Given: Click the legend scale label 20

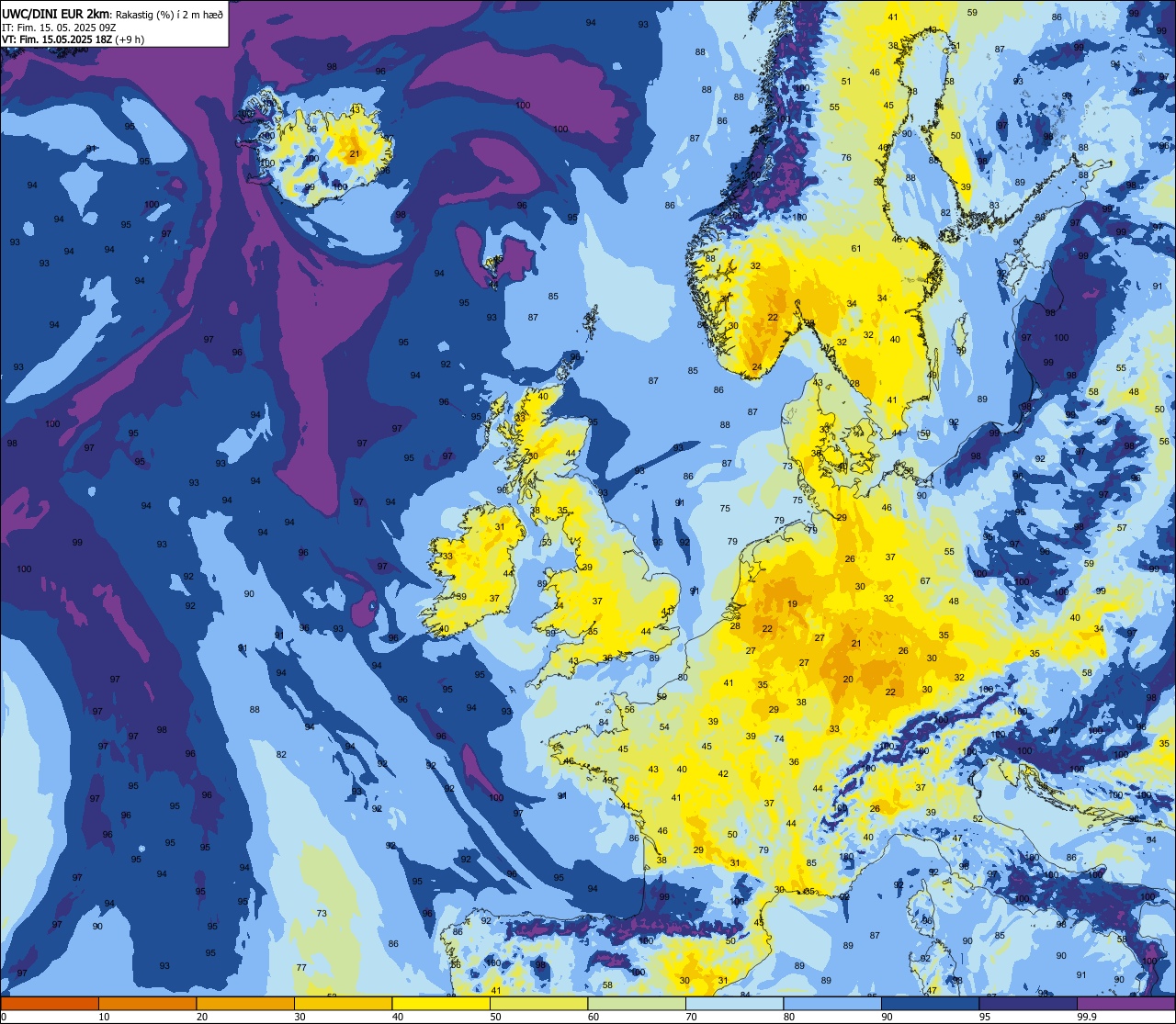Looking at the screenshot, I should (202, 1017).
